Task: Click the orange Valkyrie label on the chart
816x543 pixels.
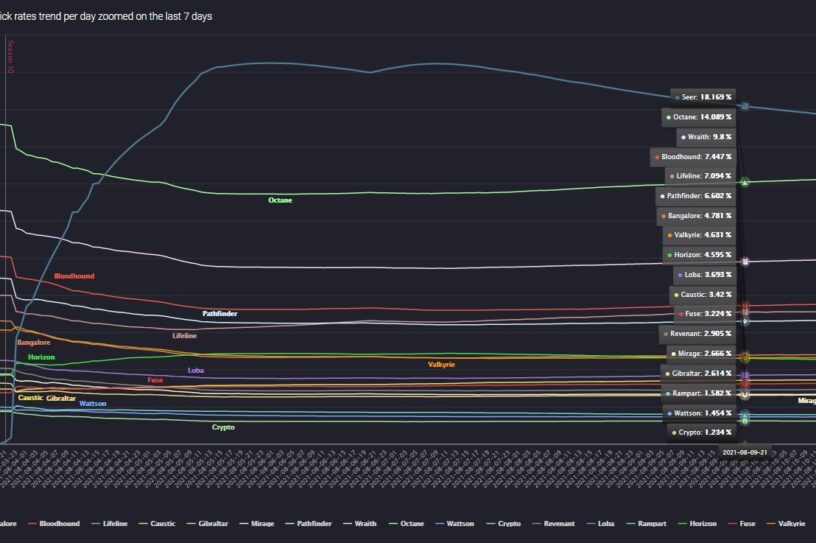Action: tap(441, 364)
